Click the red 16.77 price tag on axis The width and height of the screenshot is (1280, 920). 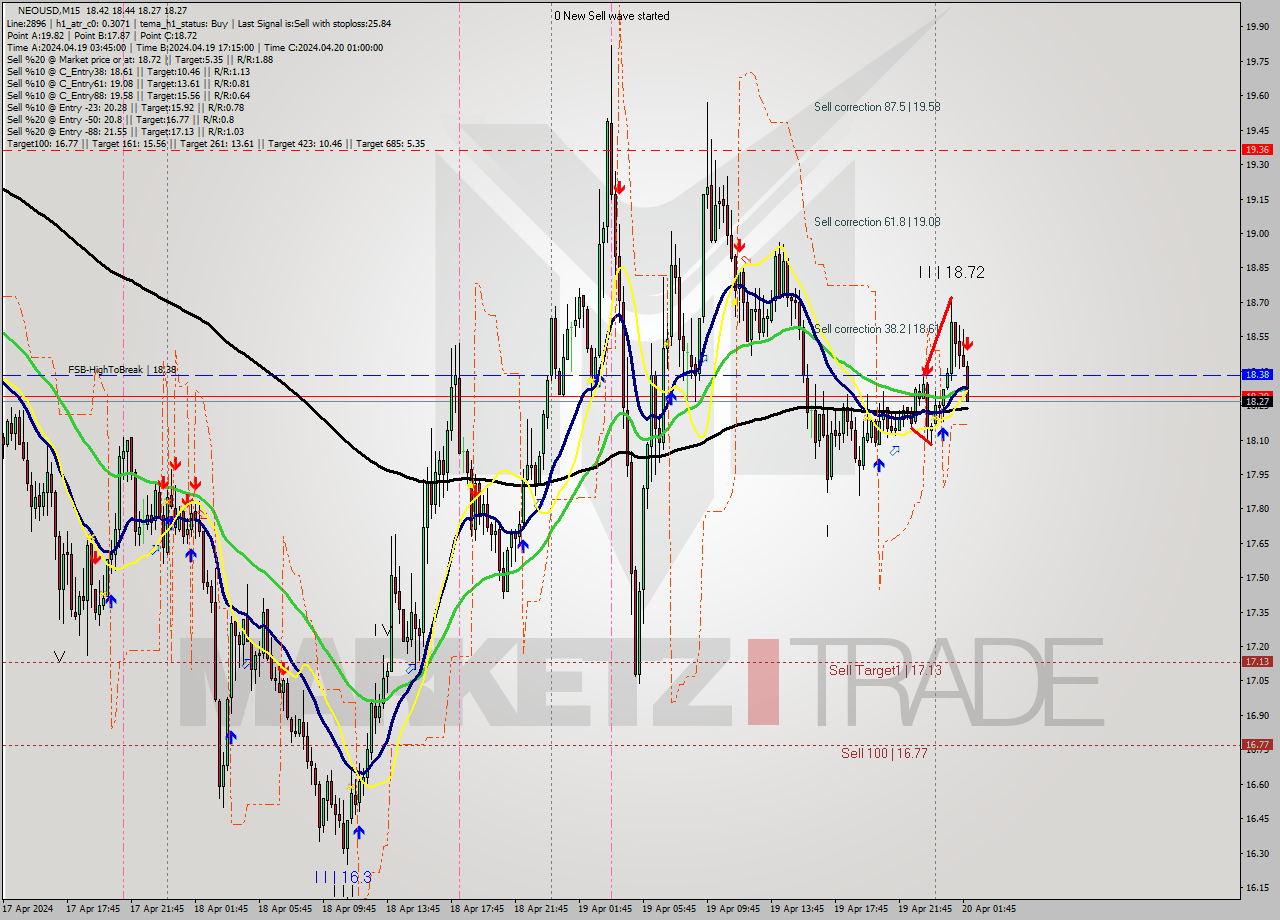[x=1257, y=744]
